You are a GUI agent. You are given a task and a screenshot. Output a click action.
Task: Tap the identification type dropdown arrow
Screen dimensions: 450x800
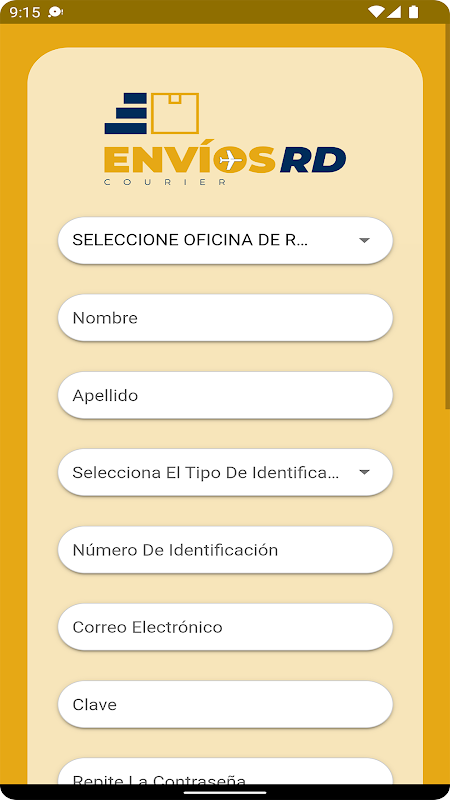pyautogui.click(x=364, y=472)
